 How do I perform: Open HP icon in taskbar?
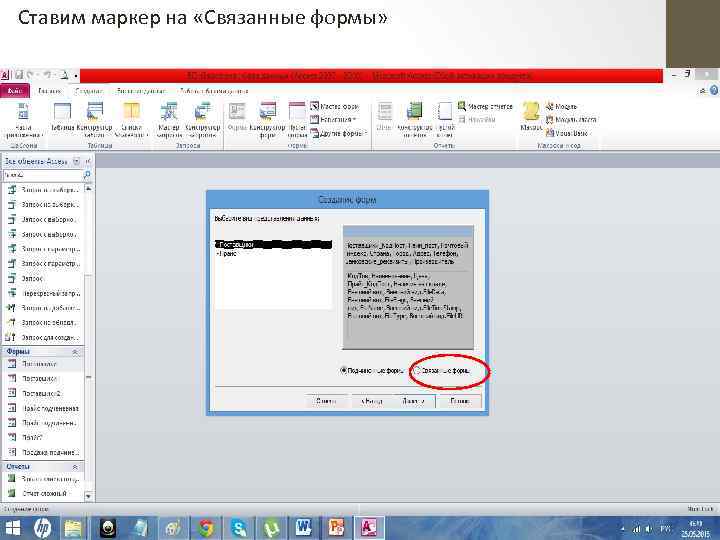(x=42, y=528)
